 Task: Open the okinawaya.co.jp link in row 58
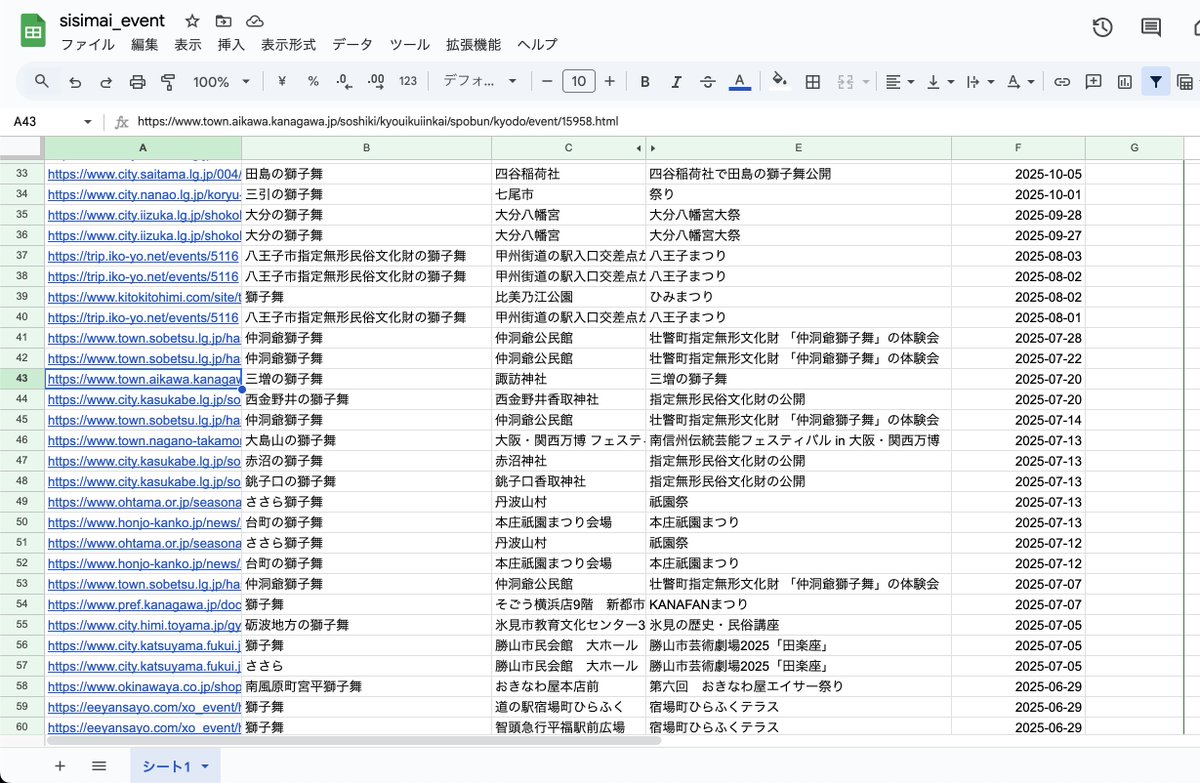pos(144,686)
